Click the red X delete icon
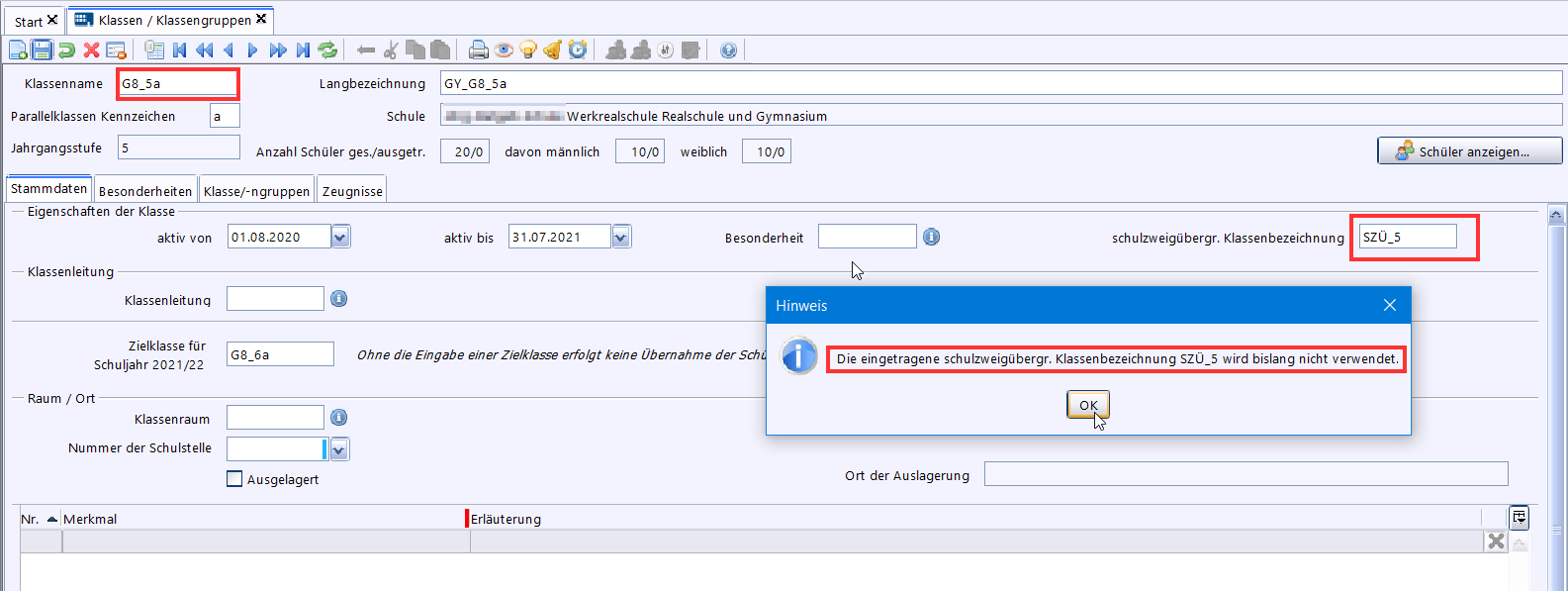Viewport: 1568px width, 591px height. (91, 49)
